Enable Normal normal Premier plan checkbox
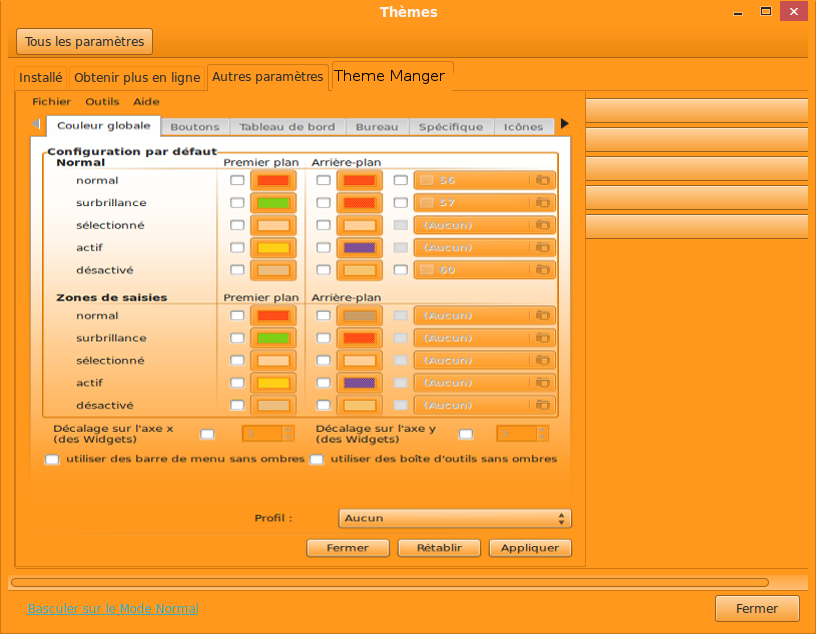This screenshot has height=634, width=816. [237, 180]
